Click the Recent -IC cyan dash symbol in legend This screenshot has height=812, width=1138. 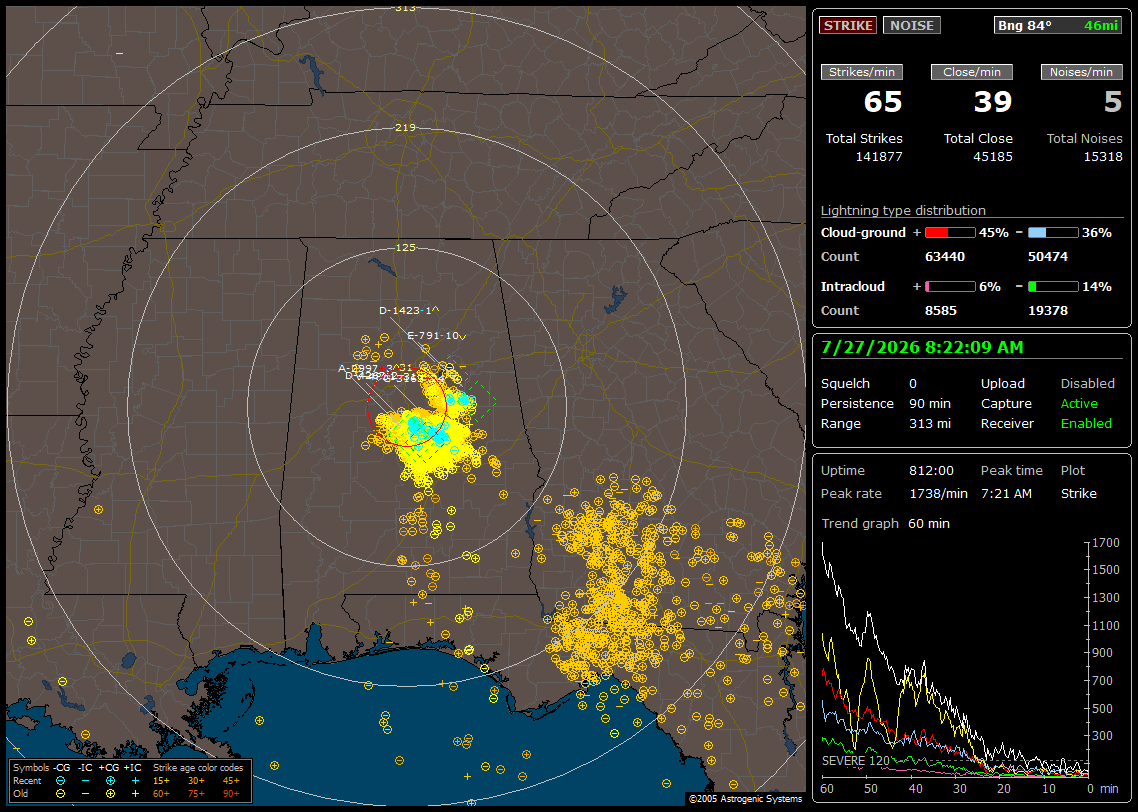85,781
